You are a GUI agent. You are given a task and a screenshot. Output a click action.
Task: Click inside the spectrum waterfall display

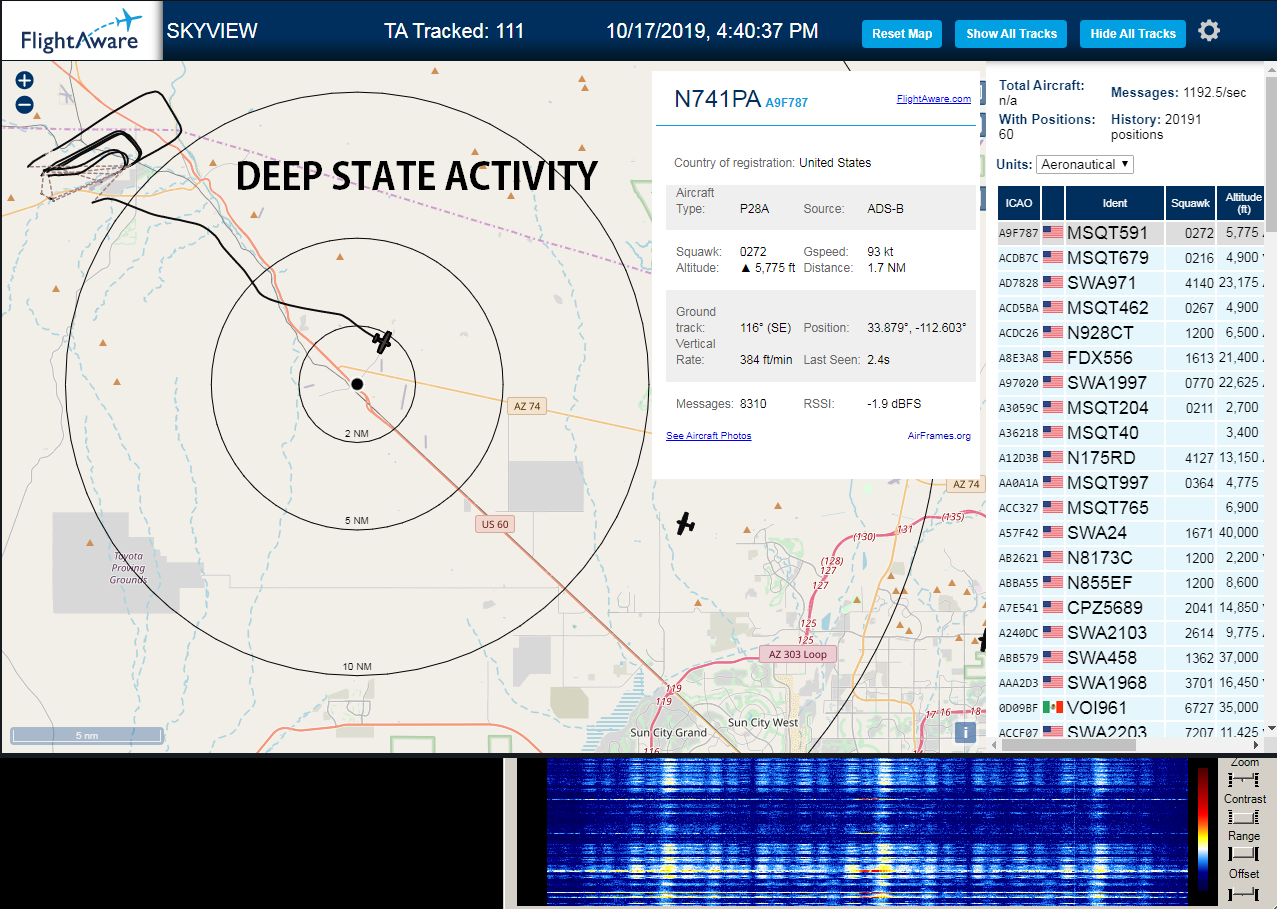(866, 831)
